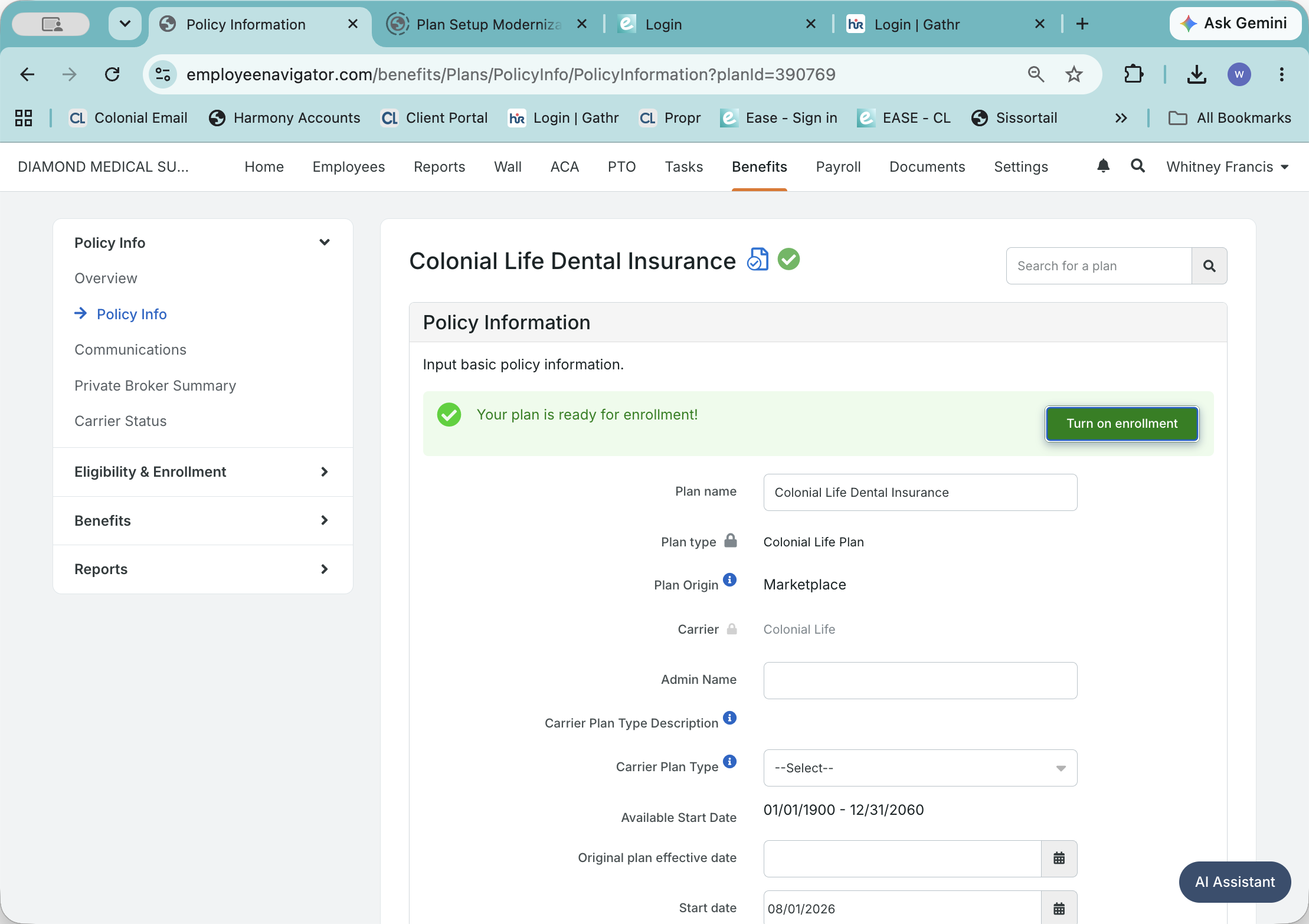
Task: Switch to the Login | Gathr tab
Action: pos(945,24)
